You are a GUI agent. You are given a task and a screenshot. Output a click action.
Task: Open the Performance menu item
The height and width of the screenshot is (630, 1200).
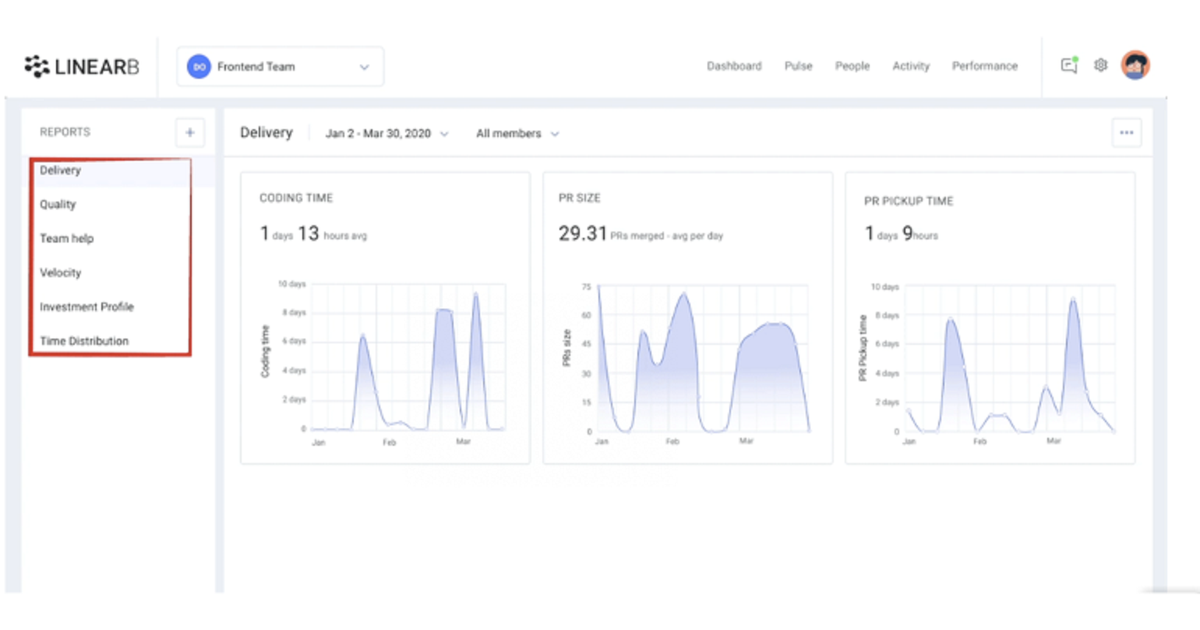[984, 66]
